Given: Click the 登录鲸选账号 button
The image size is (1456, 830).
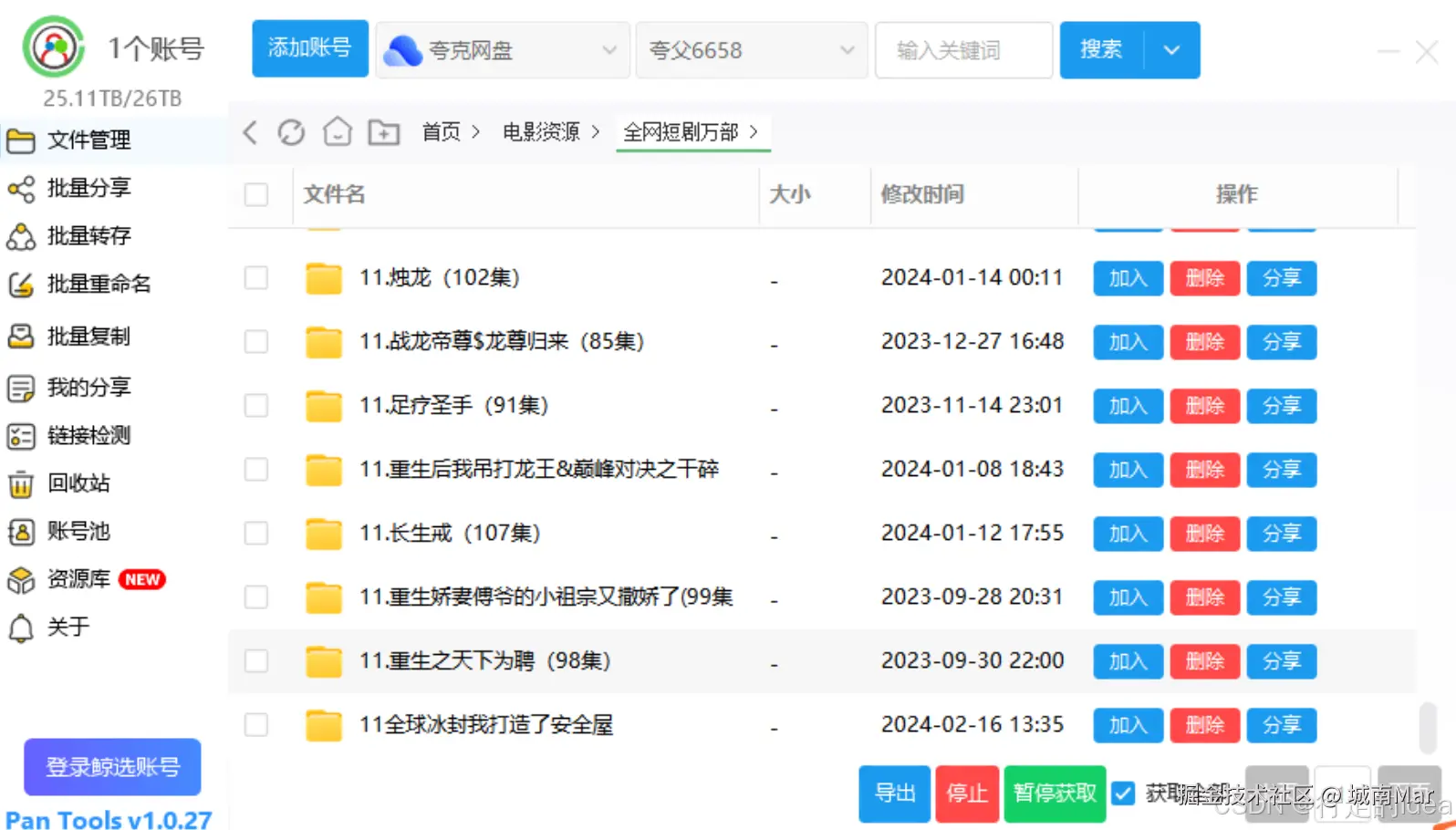Looking at the screenshot, I should point(112,767).
